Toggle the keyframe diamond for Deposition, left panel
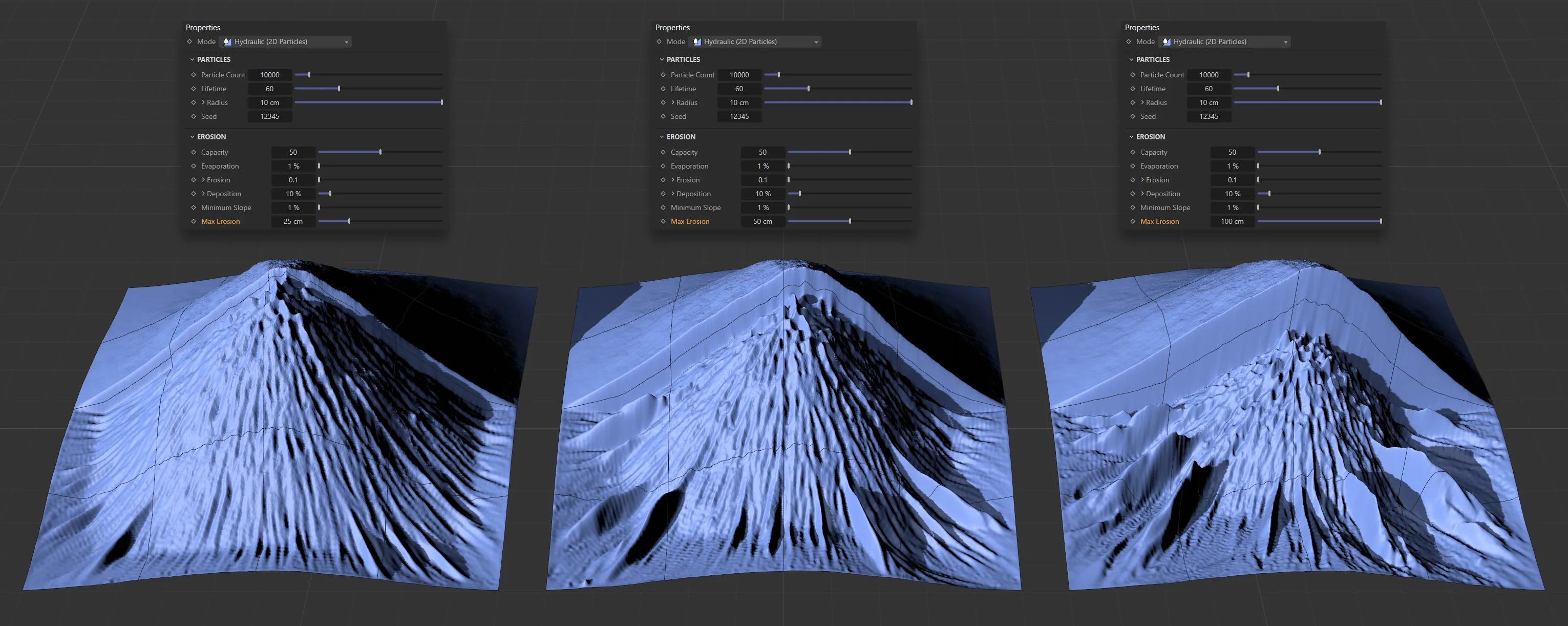The image size is (1568, 626). click(194, 193)
